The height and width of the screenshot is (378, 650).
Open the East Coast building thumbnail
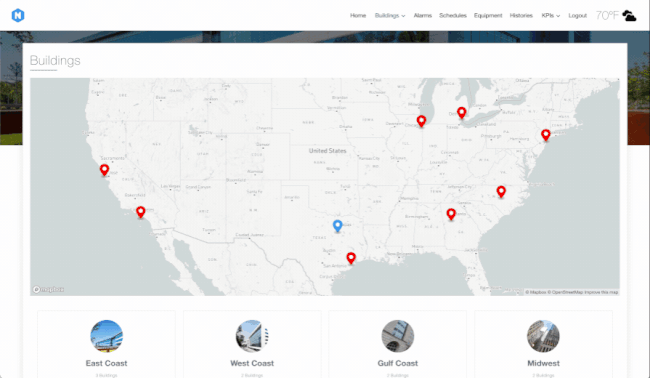[x=107, y=336]
